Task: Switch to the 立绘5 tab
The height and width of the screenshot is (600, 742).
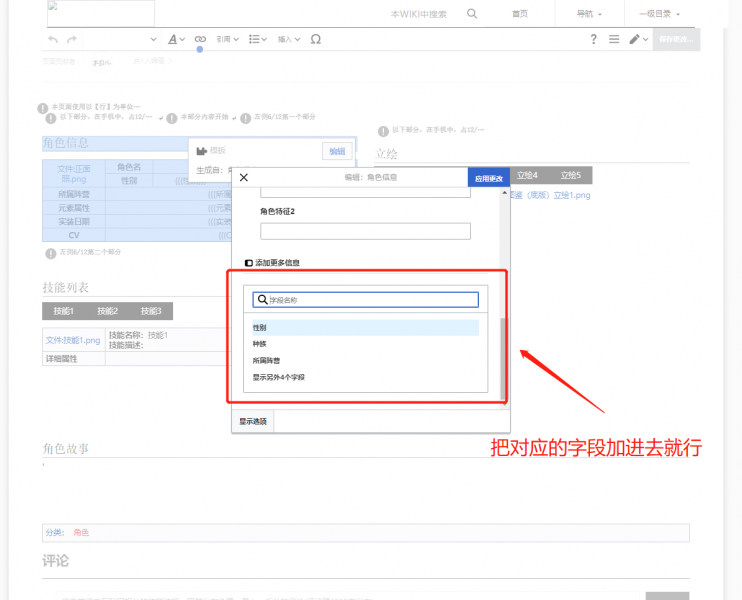Action: [571, 175]
